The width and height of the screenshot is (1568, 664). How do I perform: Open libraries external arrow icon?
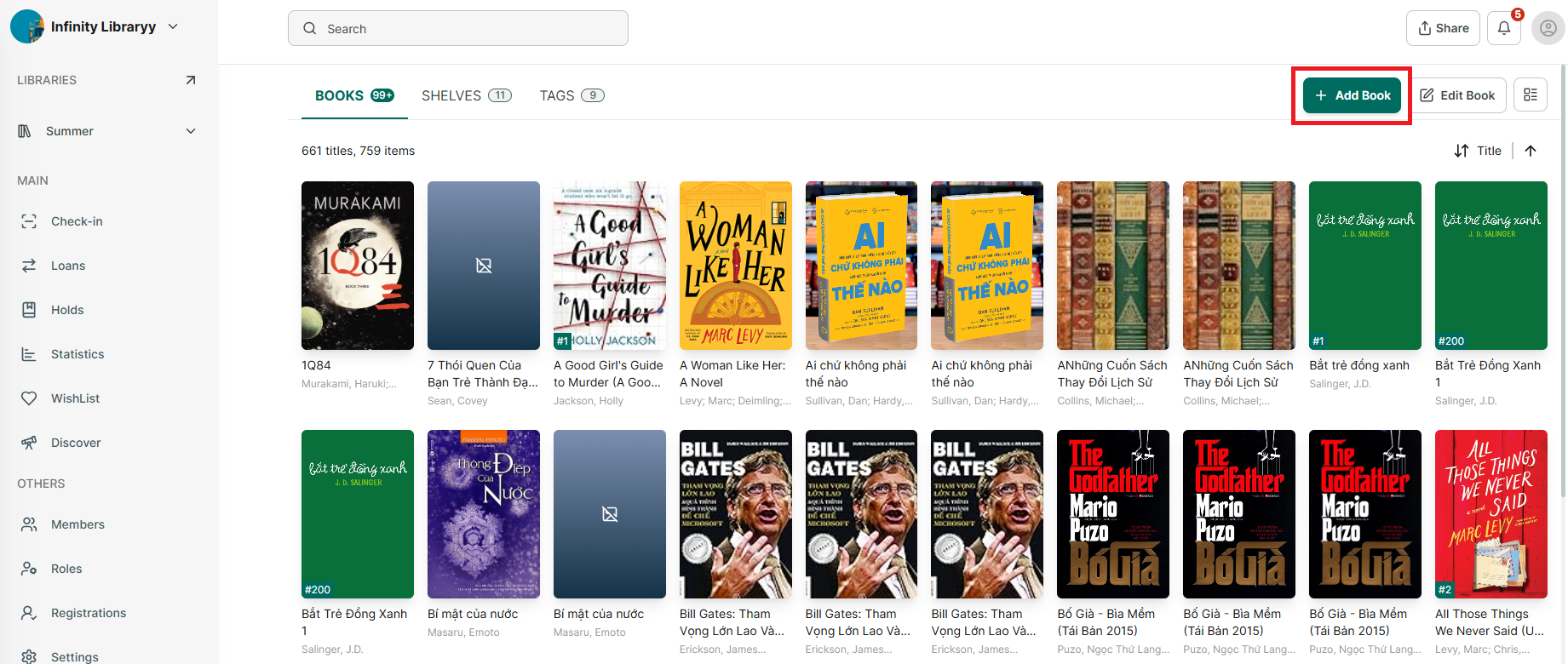click(191, 80)
